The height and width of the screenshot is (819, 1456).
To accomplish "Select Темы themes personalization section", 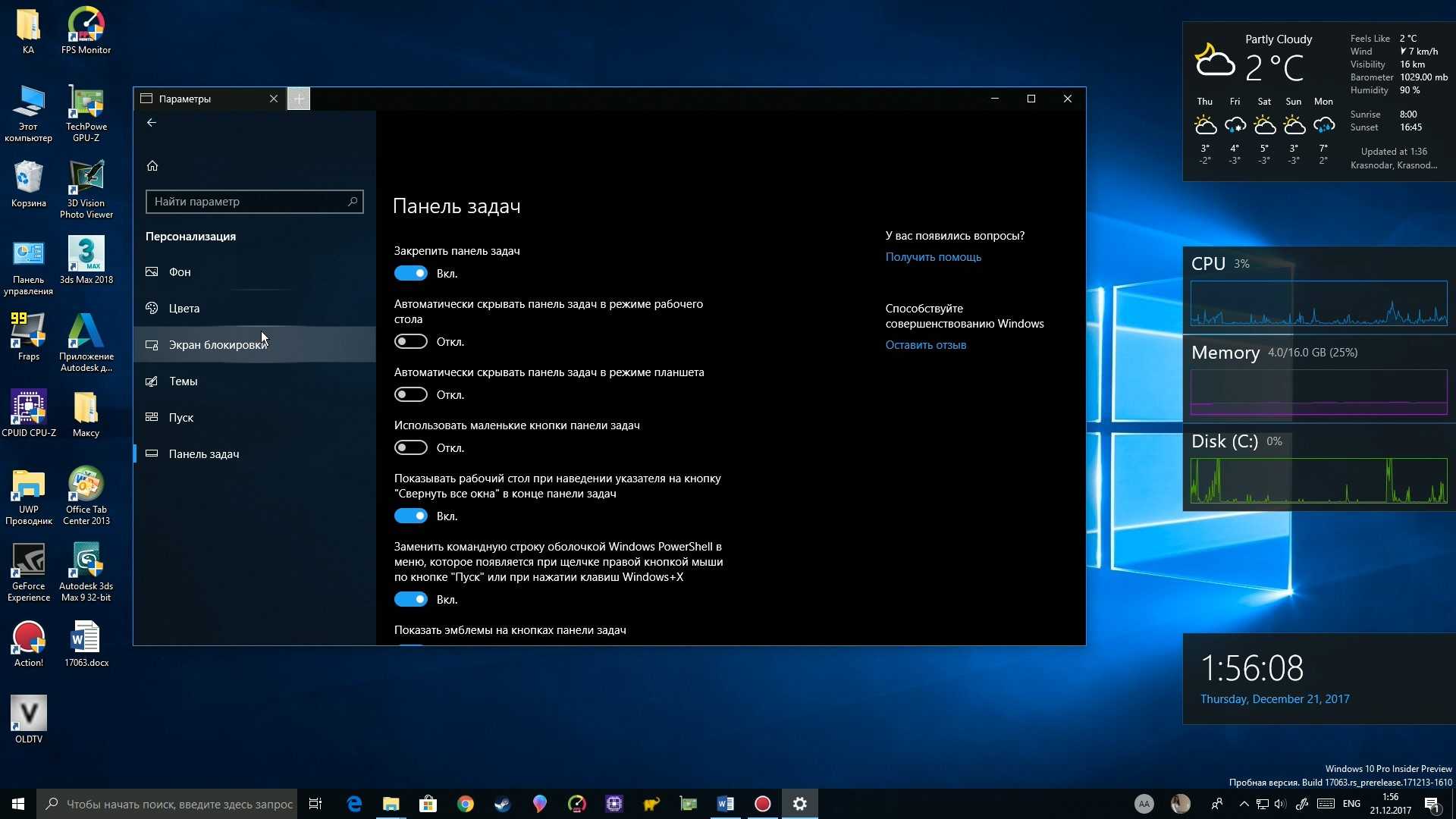I will tap(183, 381).
